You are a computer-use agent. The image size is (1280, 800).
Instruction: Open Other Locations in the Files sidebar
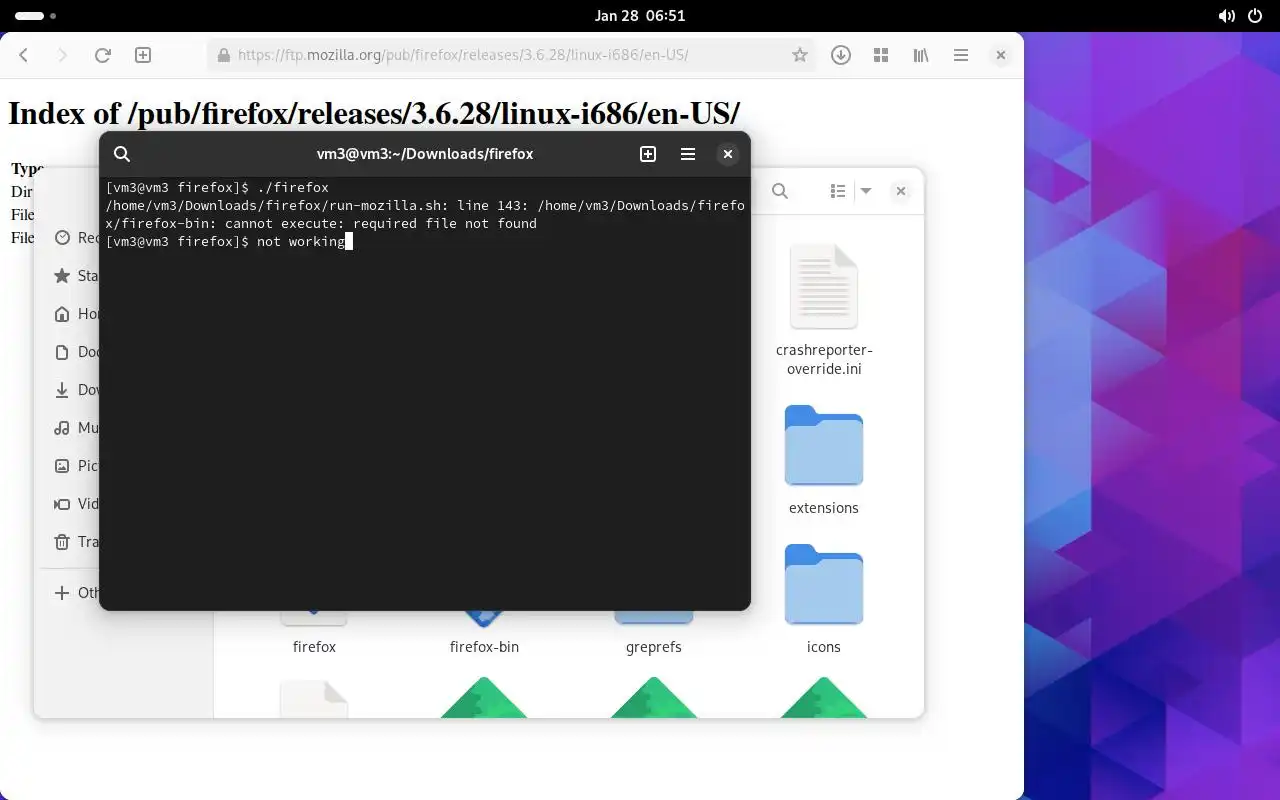pos(76,593)
